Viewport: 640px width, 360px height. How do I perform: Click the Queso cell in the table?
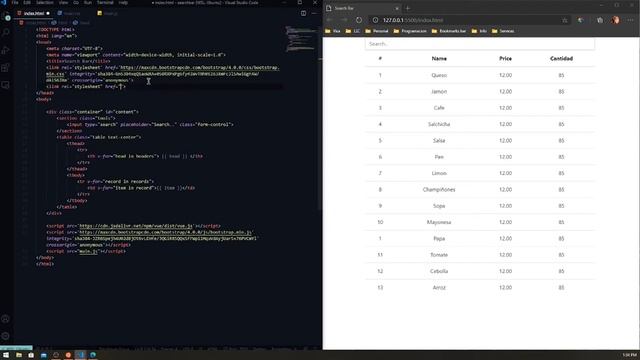[x=439, y=75]
